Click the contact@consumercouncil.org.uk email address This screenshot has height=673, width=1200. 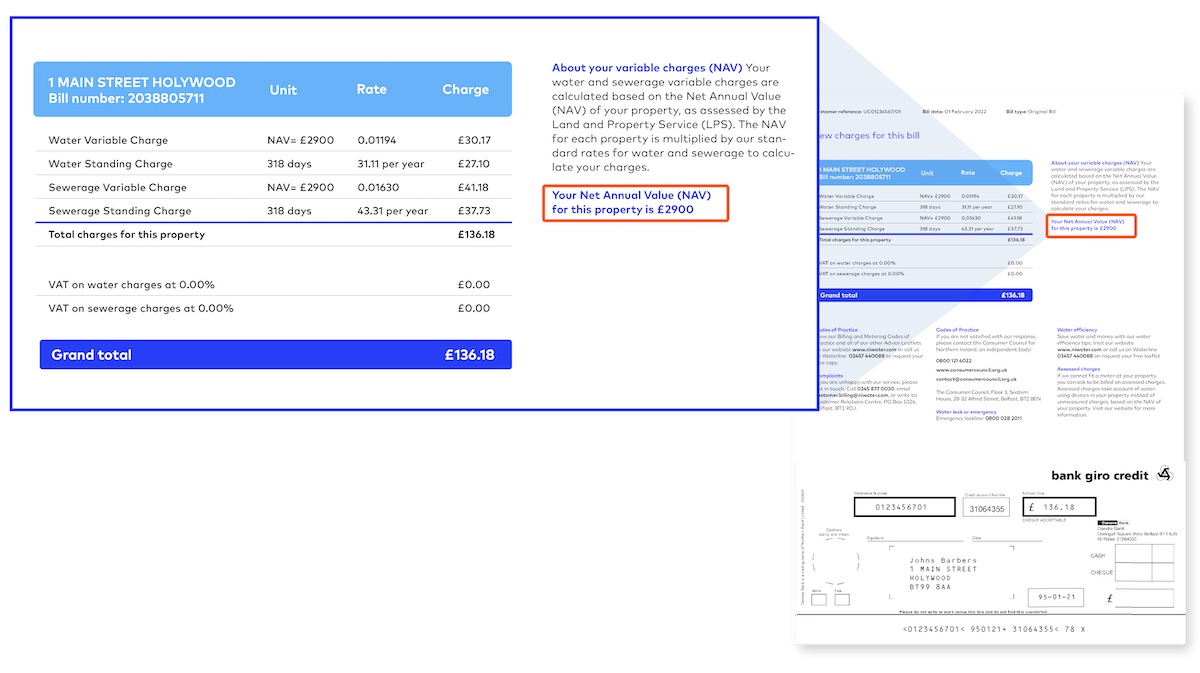pyautogui.click(x=976, y=379)
